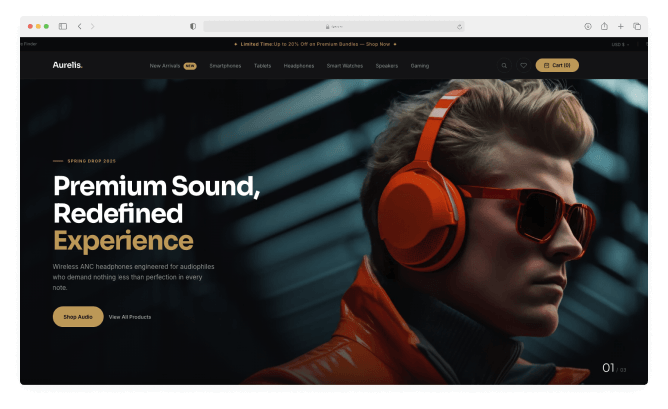Open the Speakers menu item

tap(386, 66)
